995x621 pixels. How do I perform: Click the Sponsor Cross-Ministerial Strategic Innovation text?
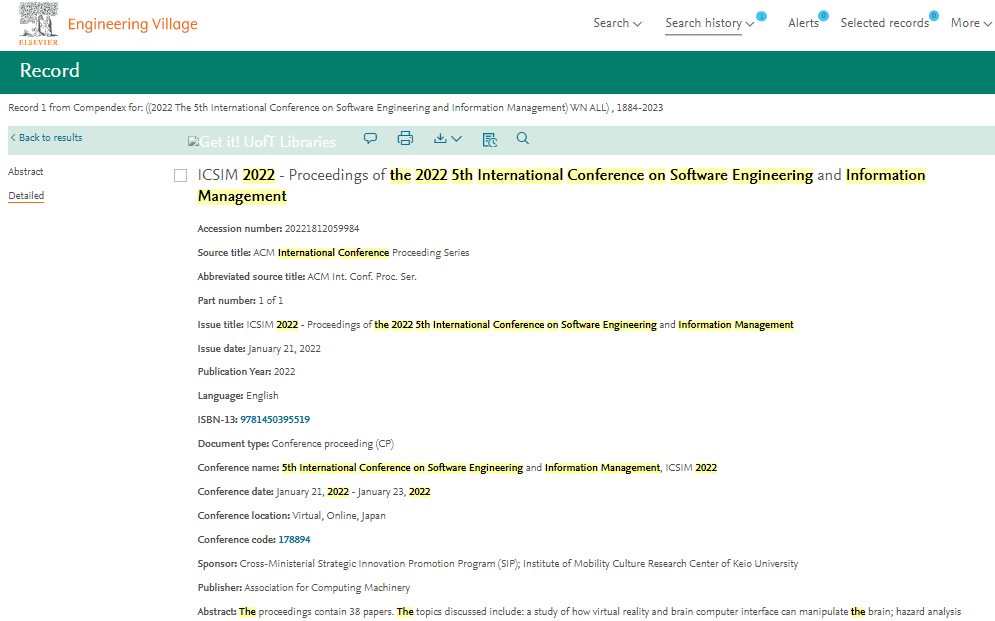tap(498, 564)
